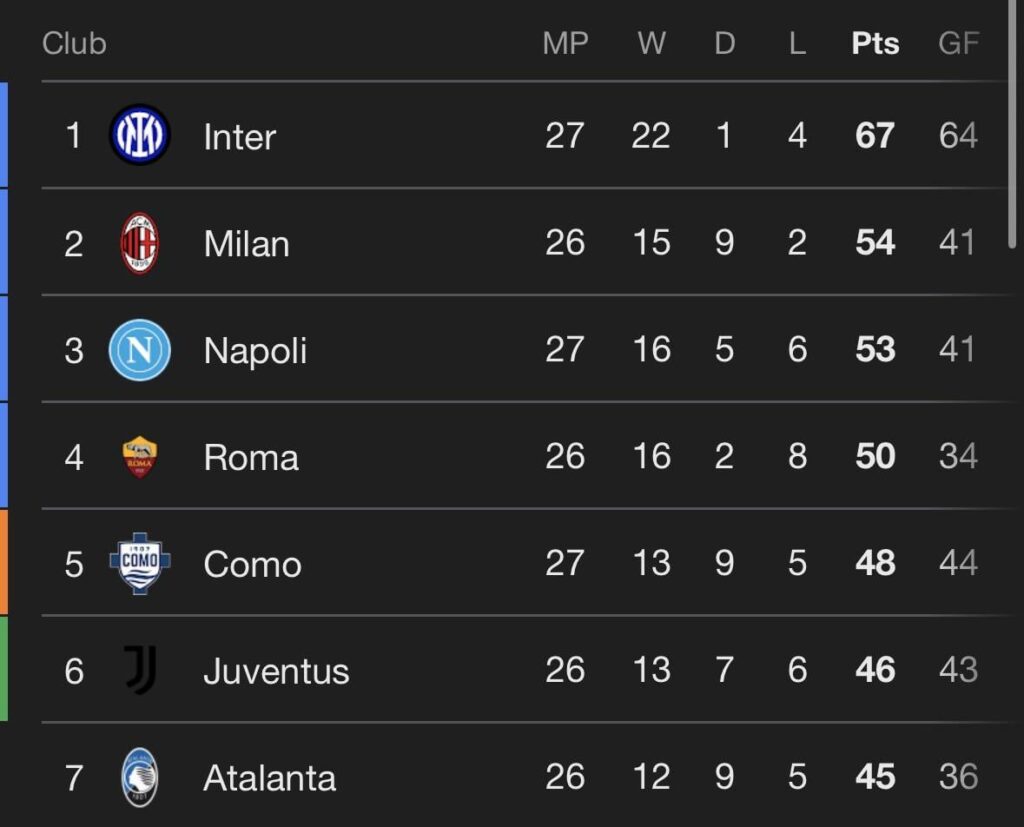Click the GF column header
This screenshot has height=827, width=1024.
[x=959, y=43]
